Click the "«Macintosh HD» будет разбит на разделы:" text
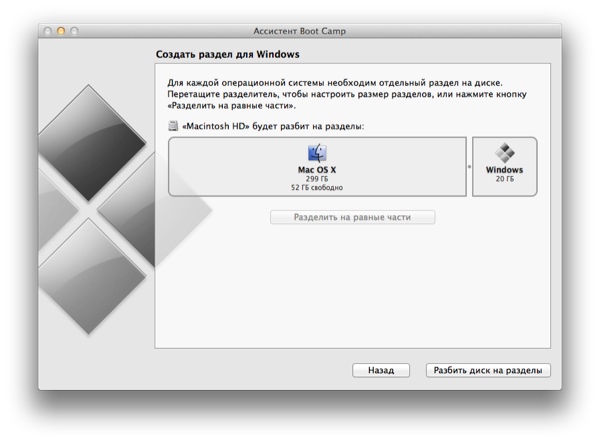600x443 pixels. pyautogui.click(x=273, y=126)
